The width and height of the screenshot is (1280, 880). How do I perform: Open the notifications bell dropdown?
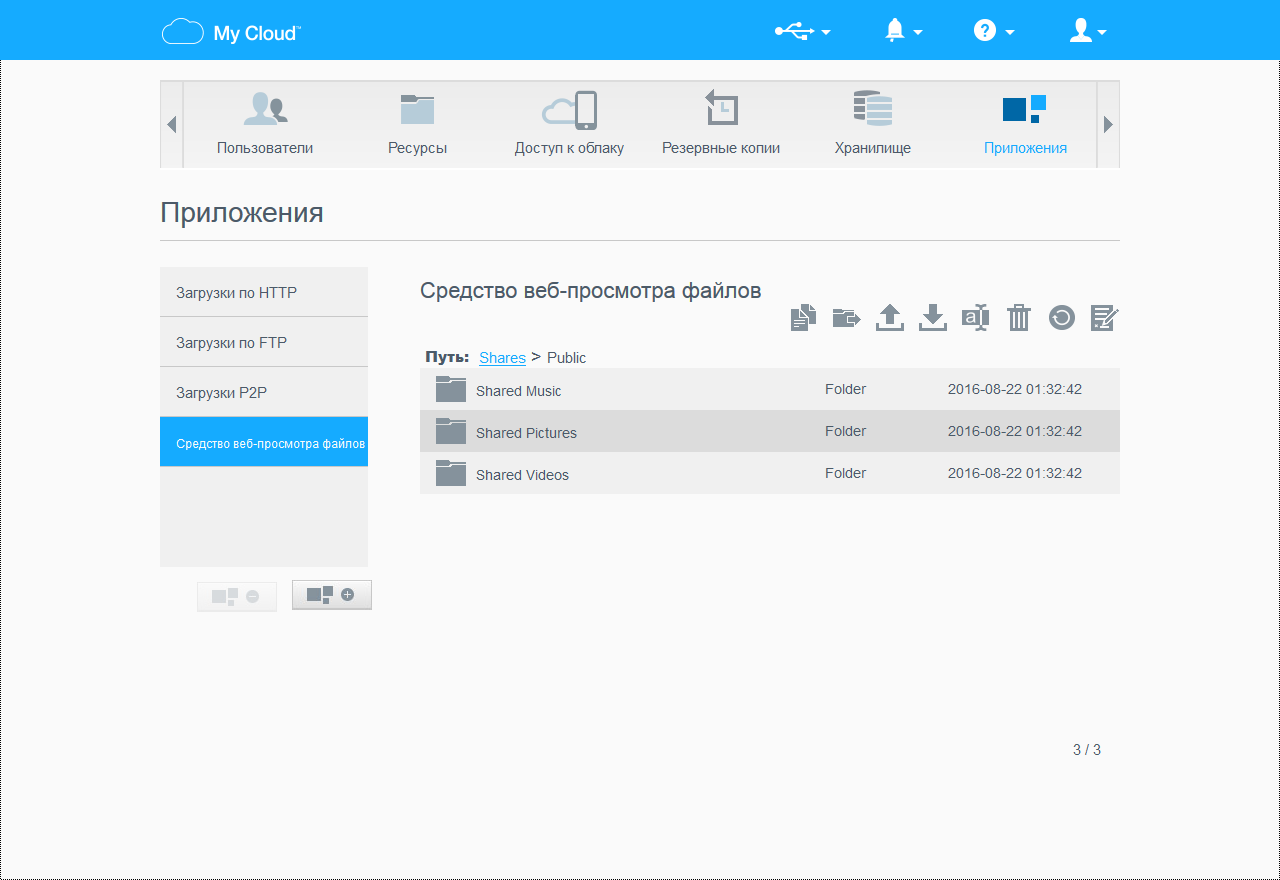[904, 32]
